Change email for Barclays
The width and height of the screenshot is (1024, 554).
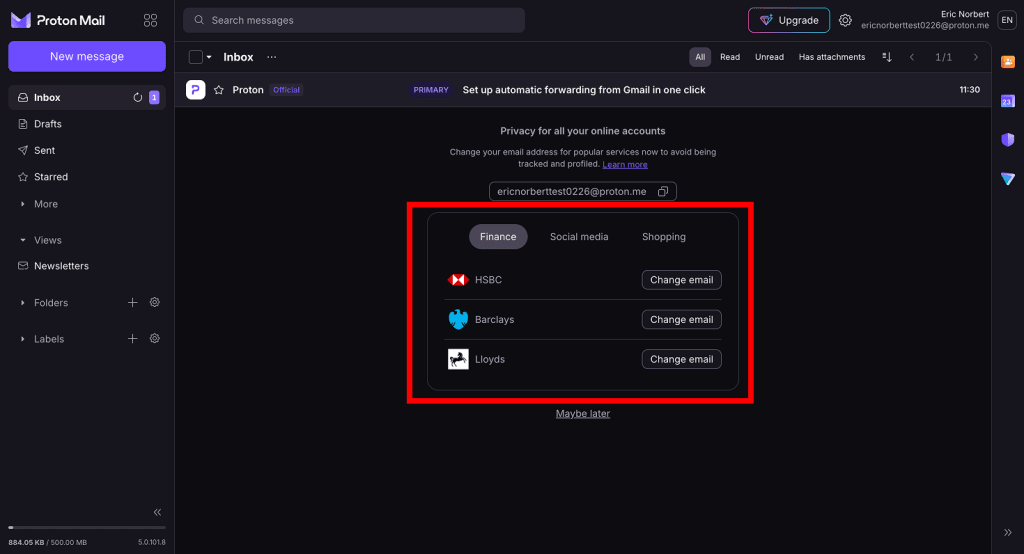(x=682, y=319)
